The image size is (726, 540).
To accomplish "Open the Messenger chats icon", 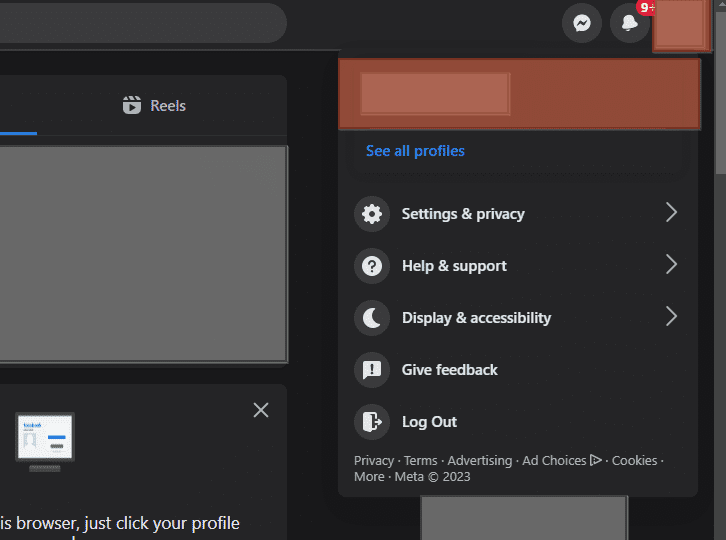I will click(582, 23).
